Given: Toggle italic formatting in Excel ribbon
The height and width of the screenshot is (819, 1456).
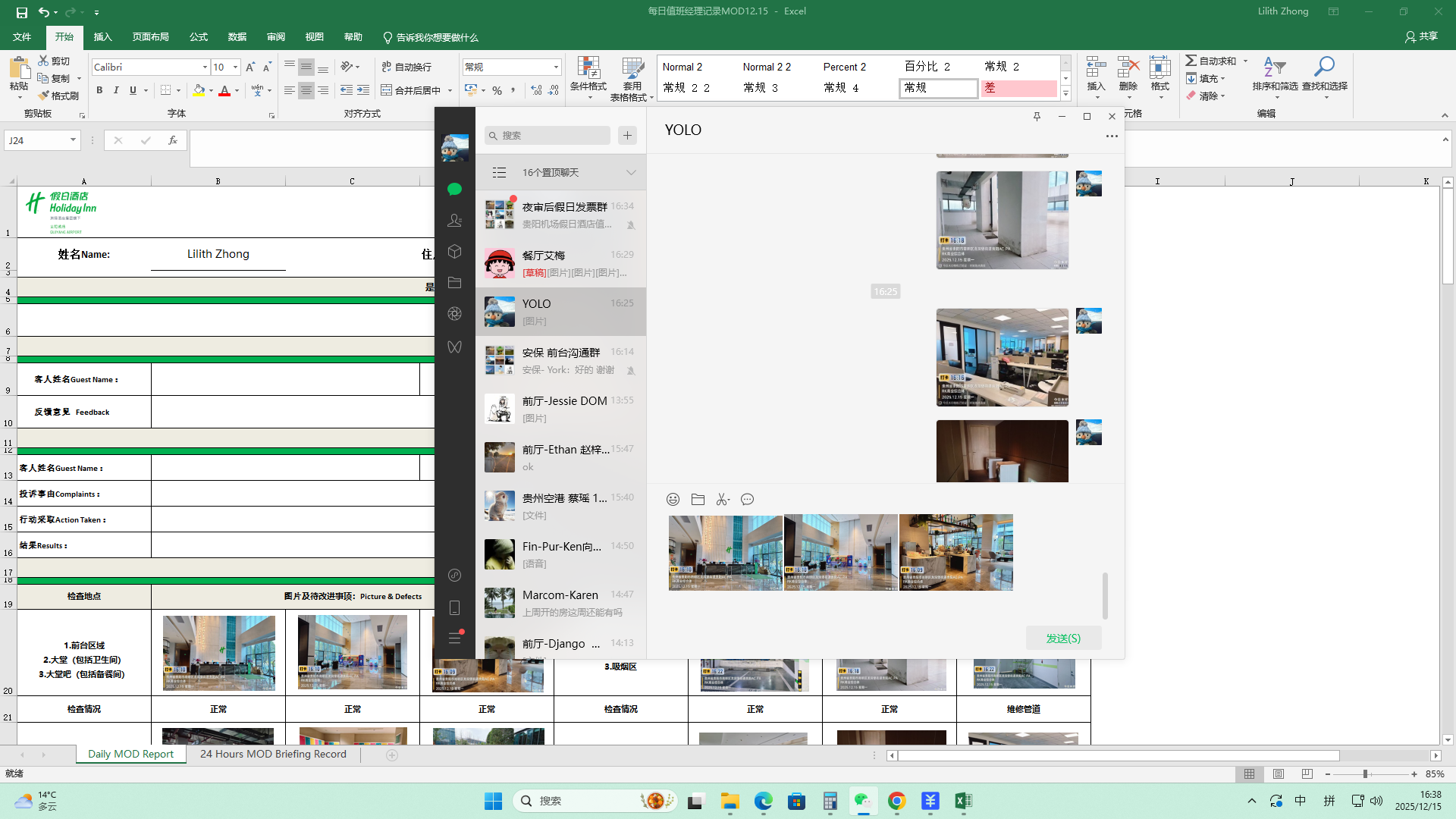Looking at the screenshot, I should (x=116, y=90).
